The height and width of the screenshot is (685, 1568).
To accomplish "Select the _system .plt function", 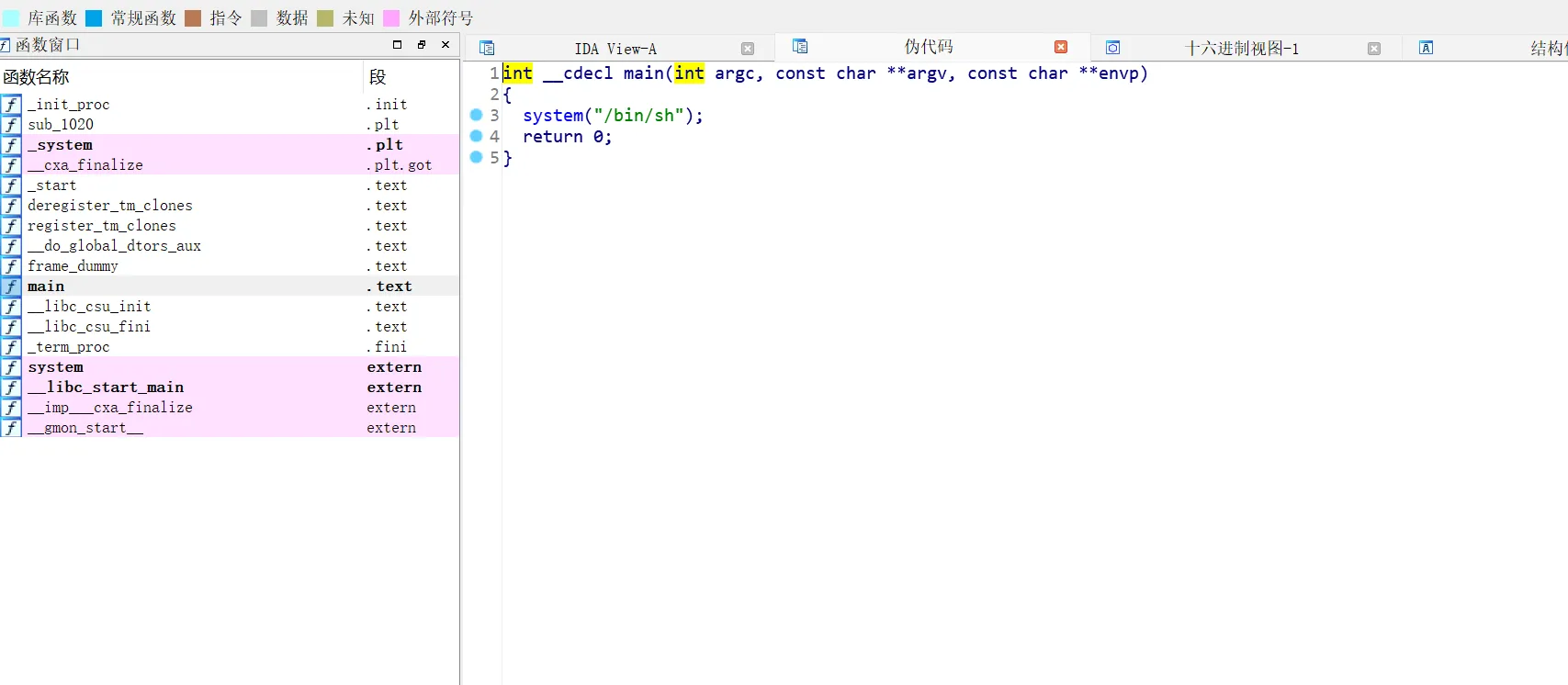I will tap(230, 145).
